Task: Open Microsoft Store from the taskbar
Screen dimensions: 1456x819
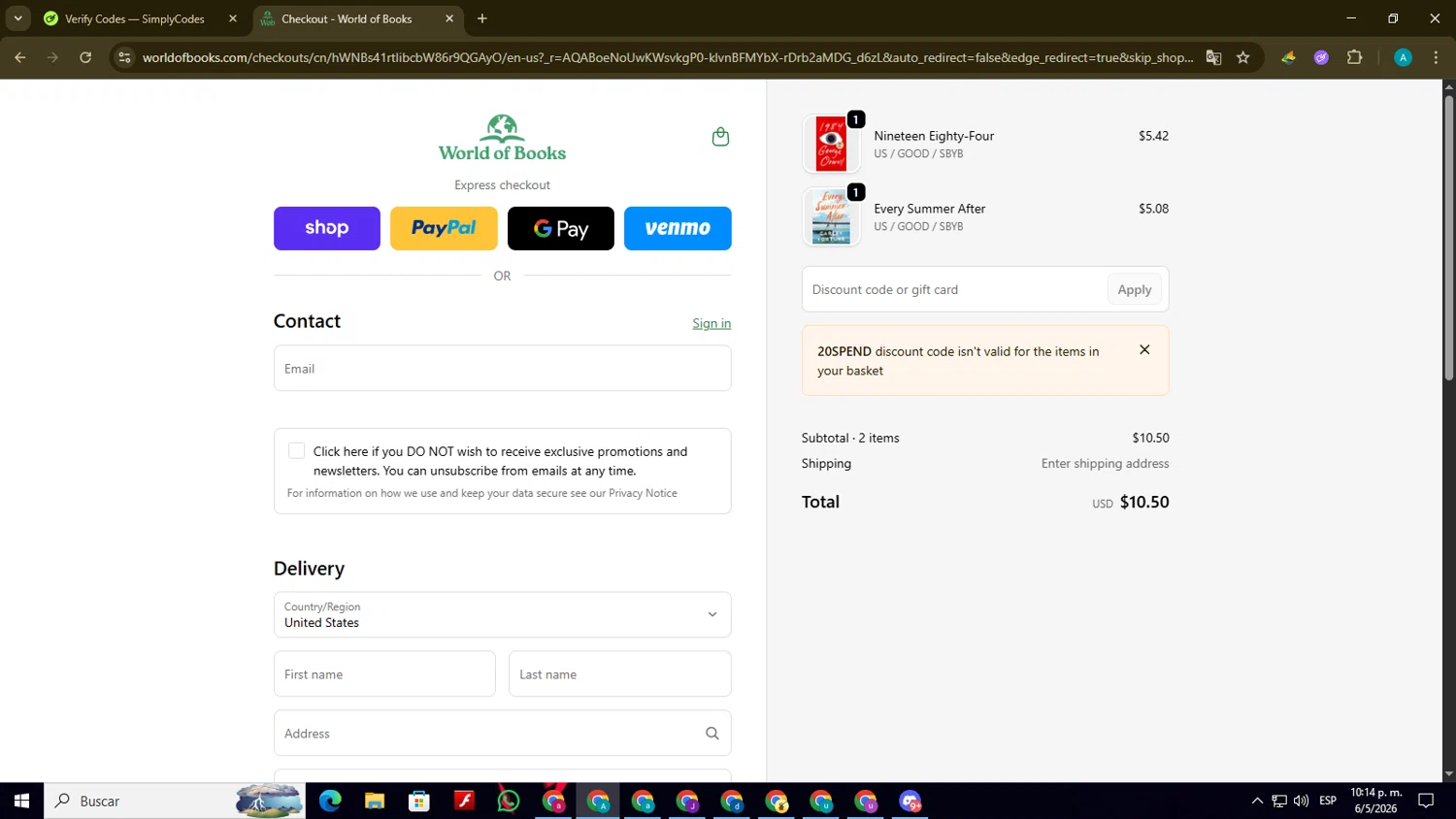Action: click(x=419, y=801)
